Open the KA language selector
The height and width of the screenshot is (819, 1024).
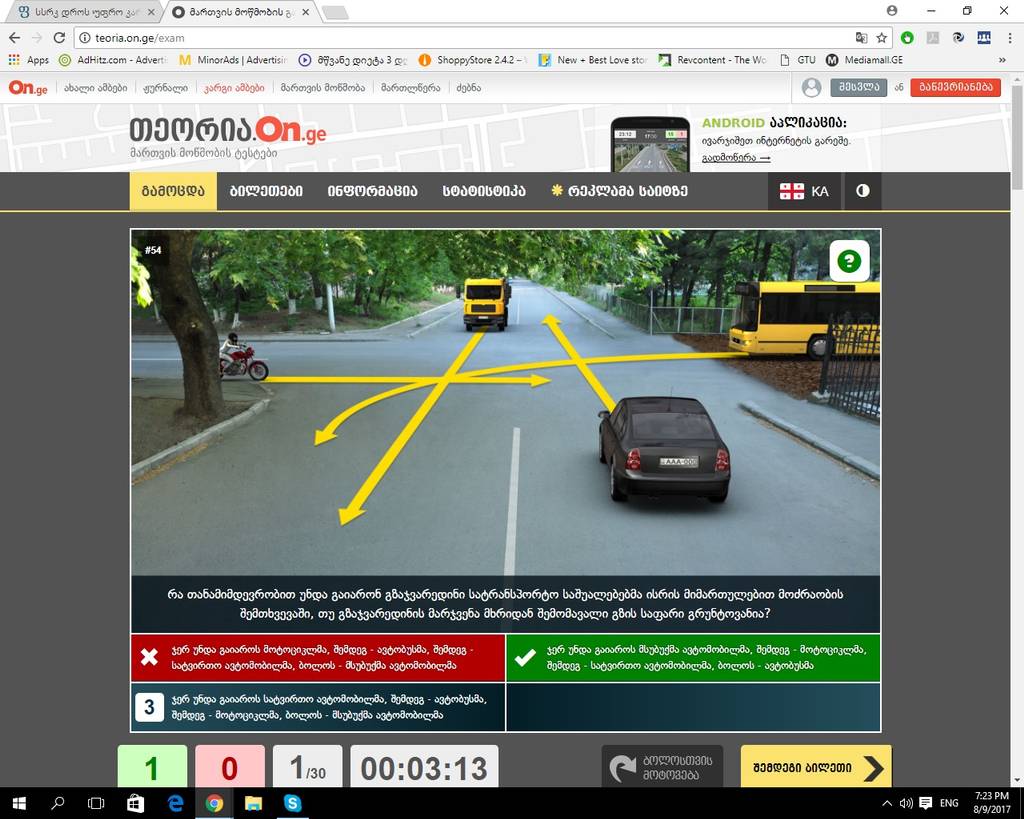(x=805, y=191)
